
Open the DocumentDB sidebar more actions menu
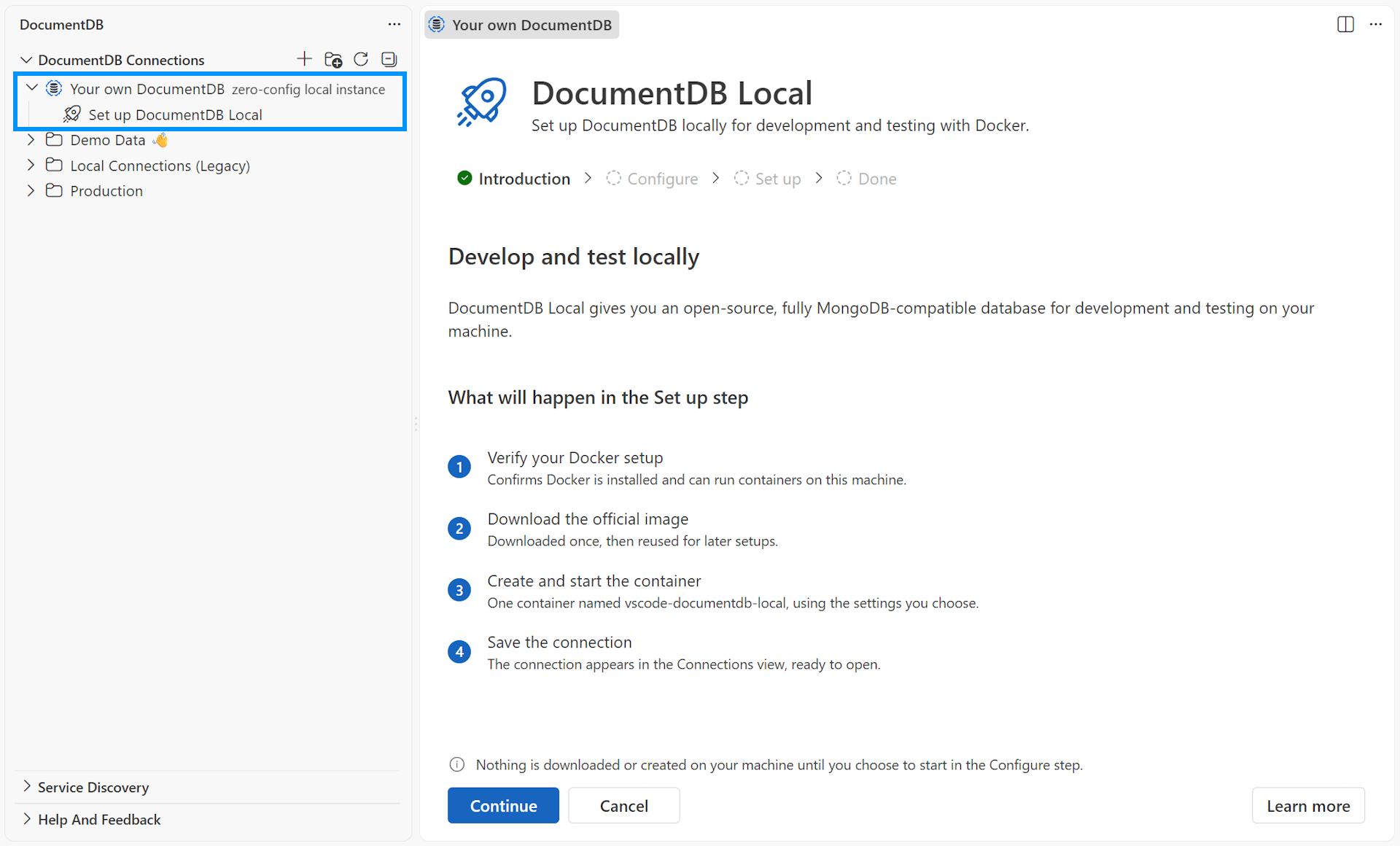pyautogui.click(x=394, y=24)
